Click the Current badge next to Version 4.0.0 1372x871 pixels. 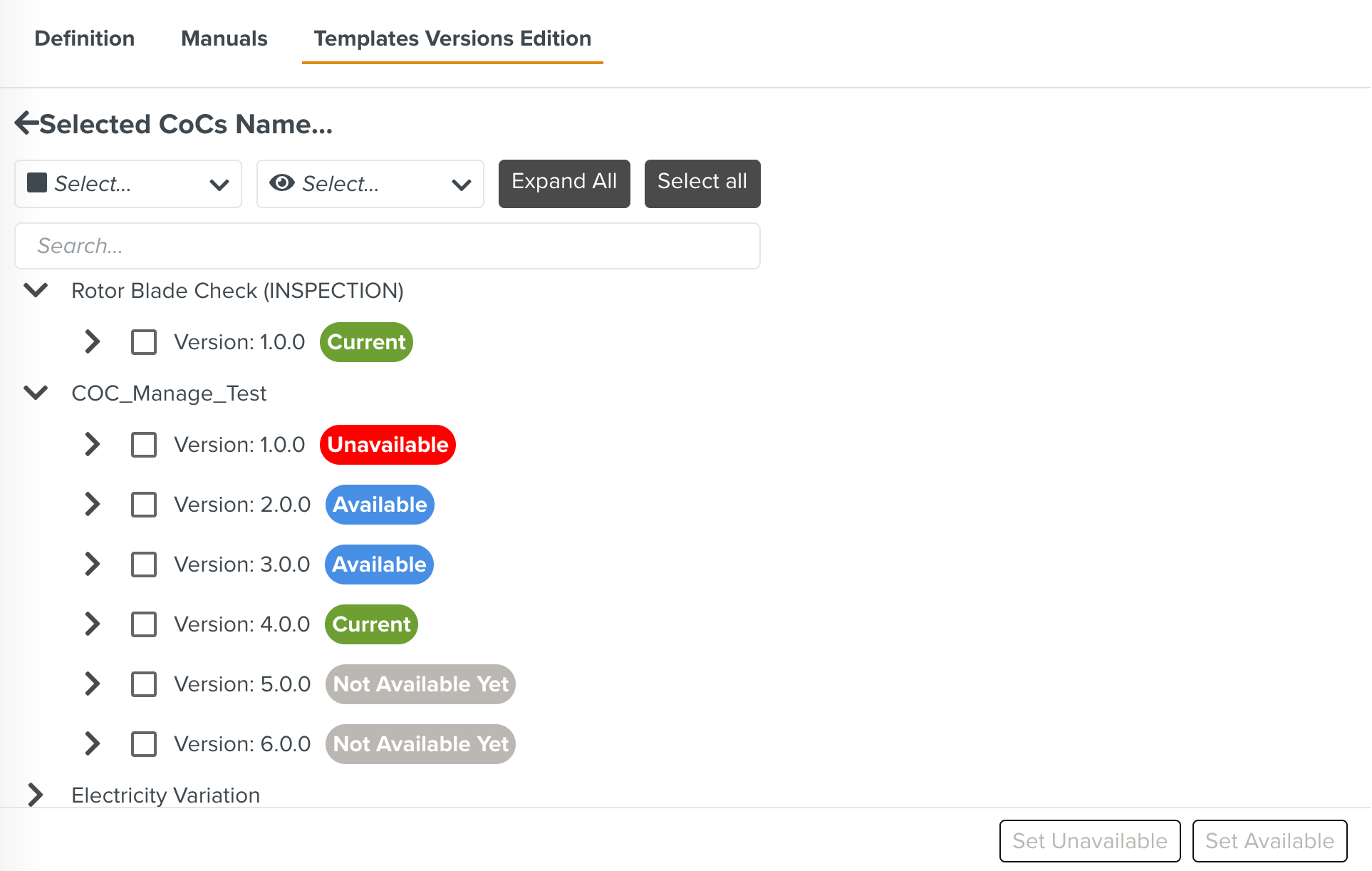pyautogui.click(x=370, y=624)
